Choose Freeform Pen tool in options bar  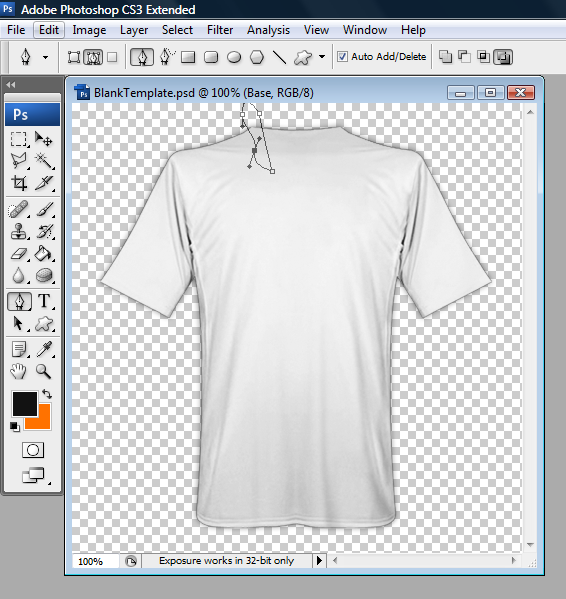tap(167, 57)
